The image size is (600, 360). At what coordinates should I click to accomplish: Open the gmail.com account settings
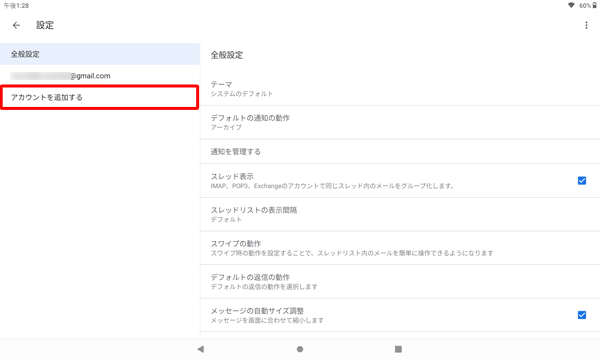[x=100, y=76]
